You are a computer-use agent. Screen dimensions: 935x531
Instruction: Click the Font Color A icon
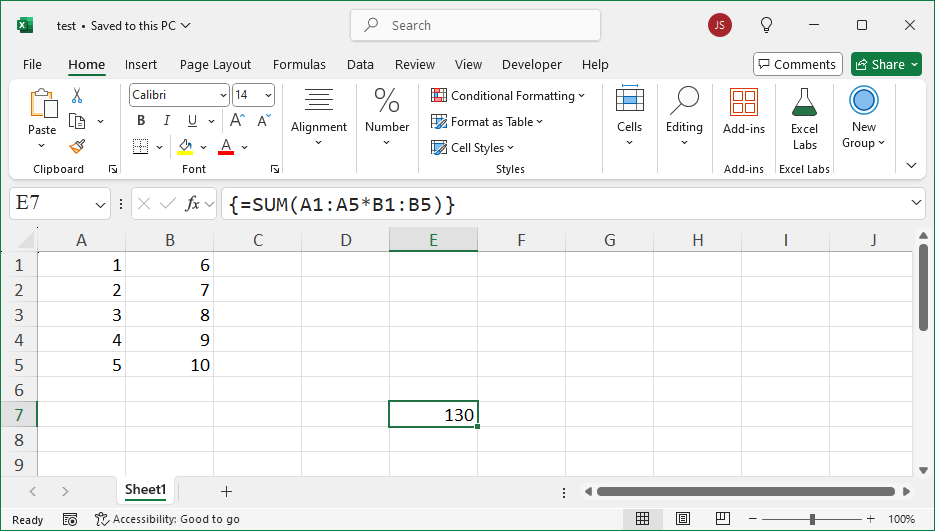tap(226, 147)
